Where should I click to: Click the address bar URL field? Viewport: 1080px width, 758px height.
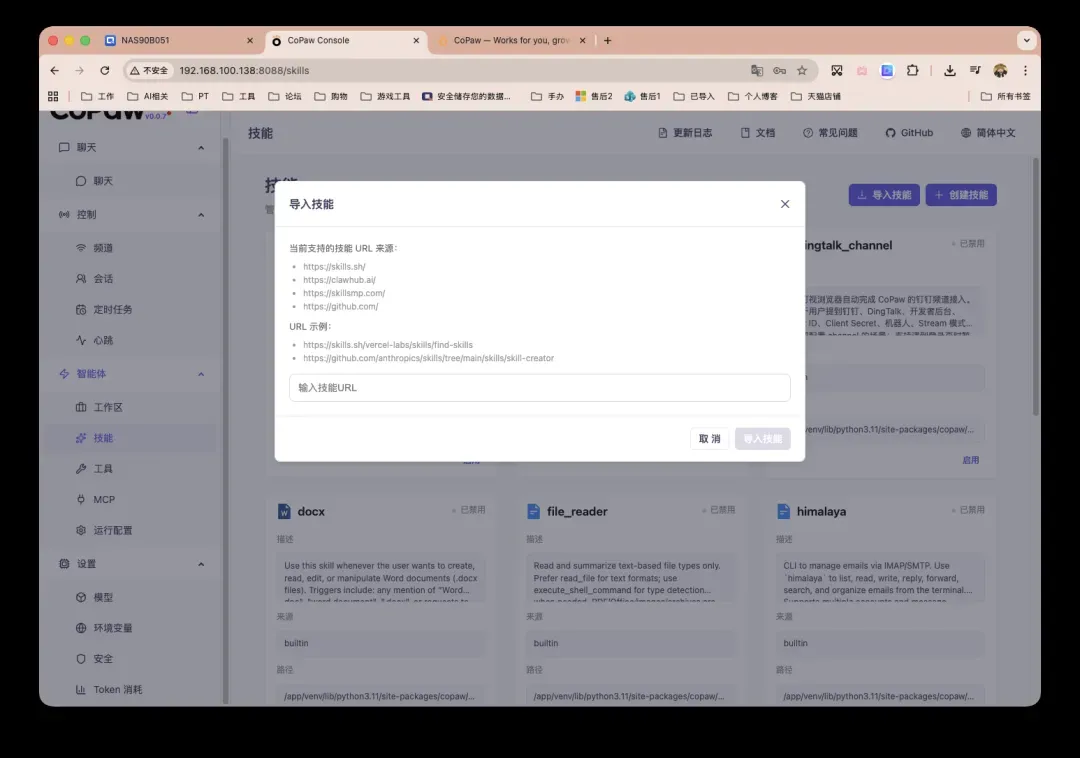tap(450, 71)
